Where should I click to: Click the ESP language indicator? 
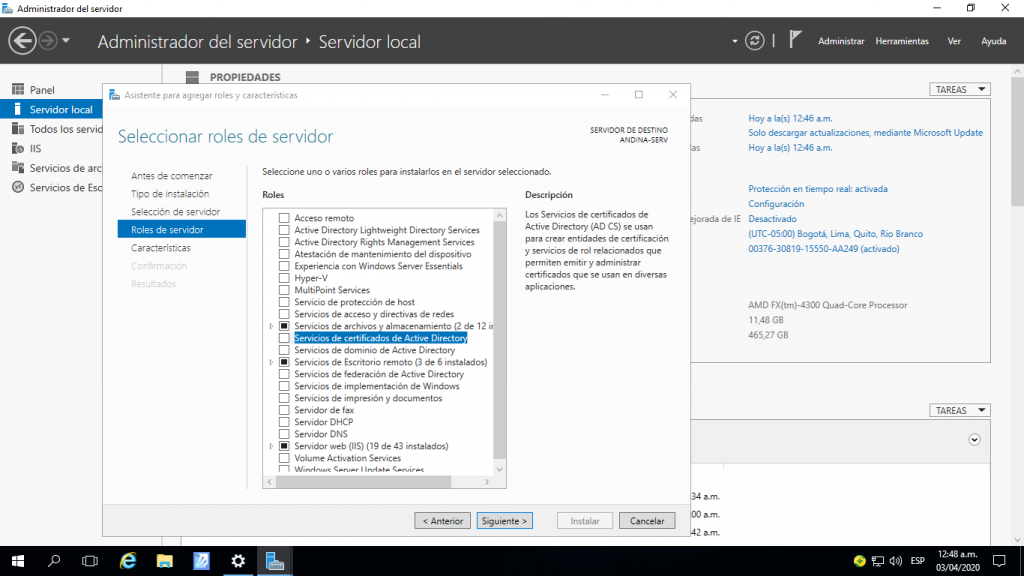coord(918,561)
